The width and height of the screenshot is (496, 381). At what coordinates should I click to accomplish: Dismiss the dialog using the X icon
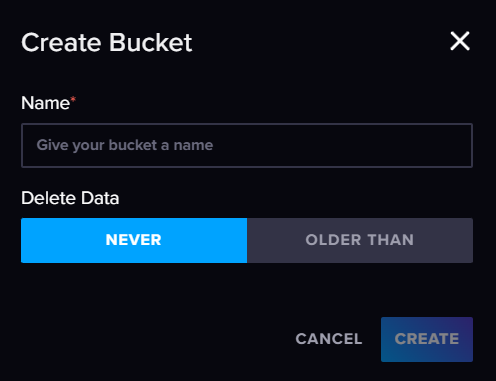(460, 41)
